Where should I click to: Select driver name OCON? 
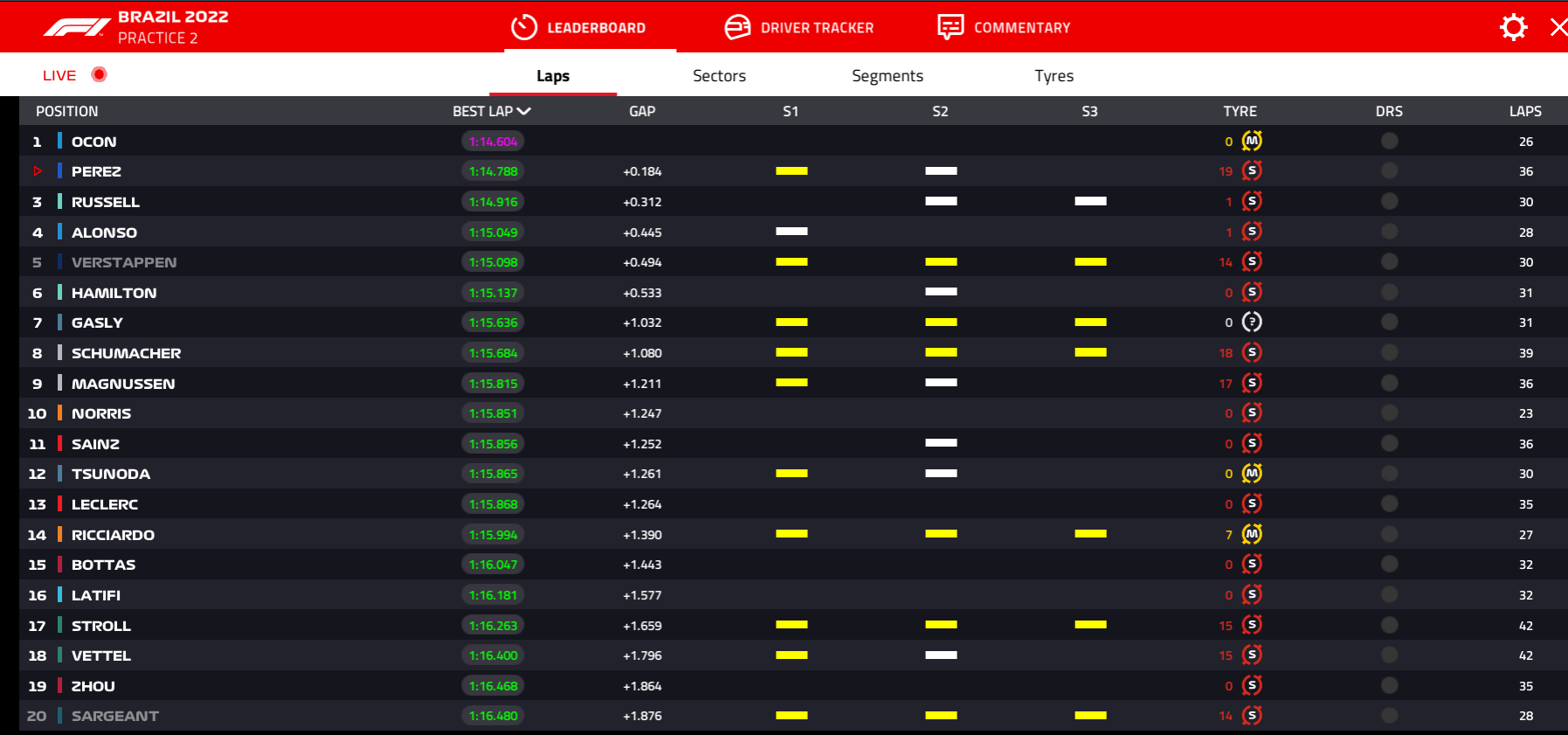click(93, 142)
